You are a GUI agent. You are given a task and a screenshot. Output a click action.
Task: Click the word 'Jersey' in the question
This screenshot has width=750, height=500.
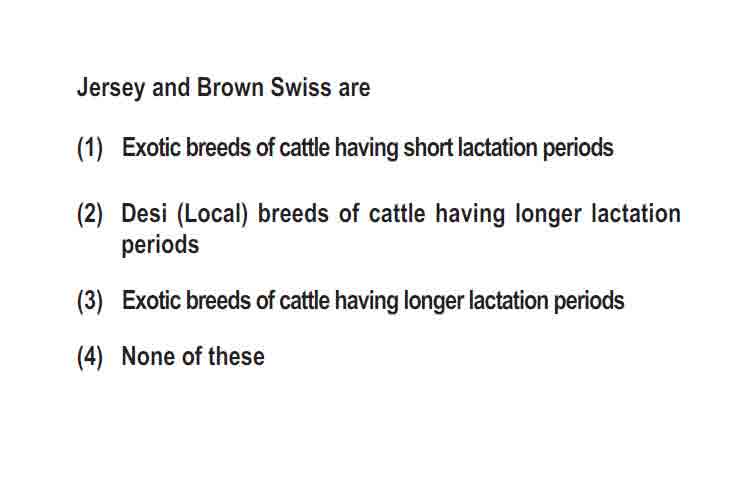tap(111, 89)
